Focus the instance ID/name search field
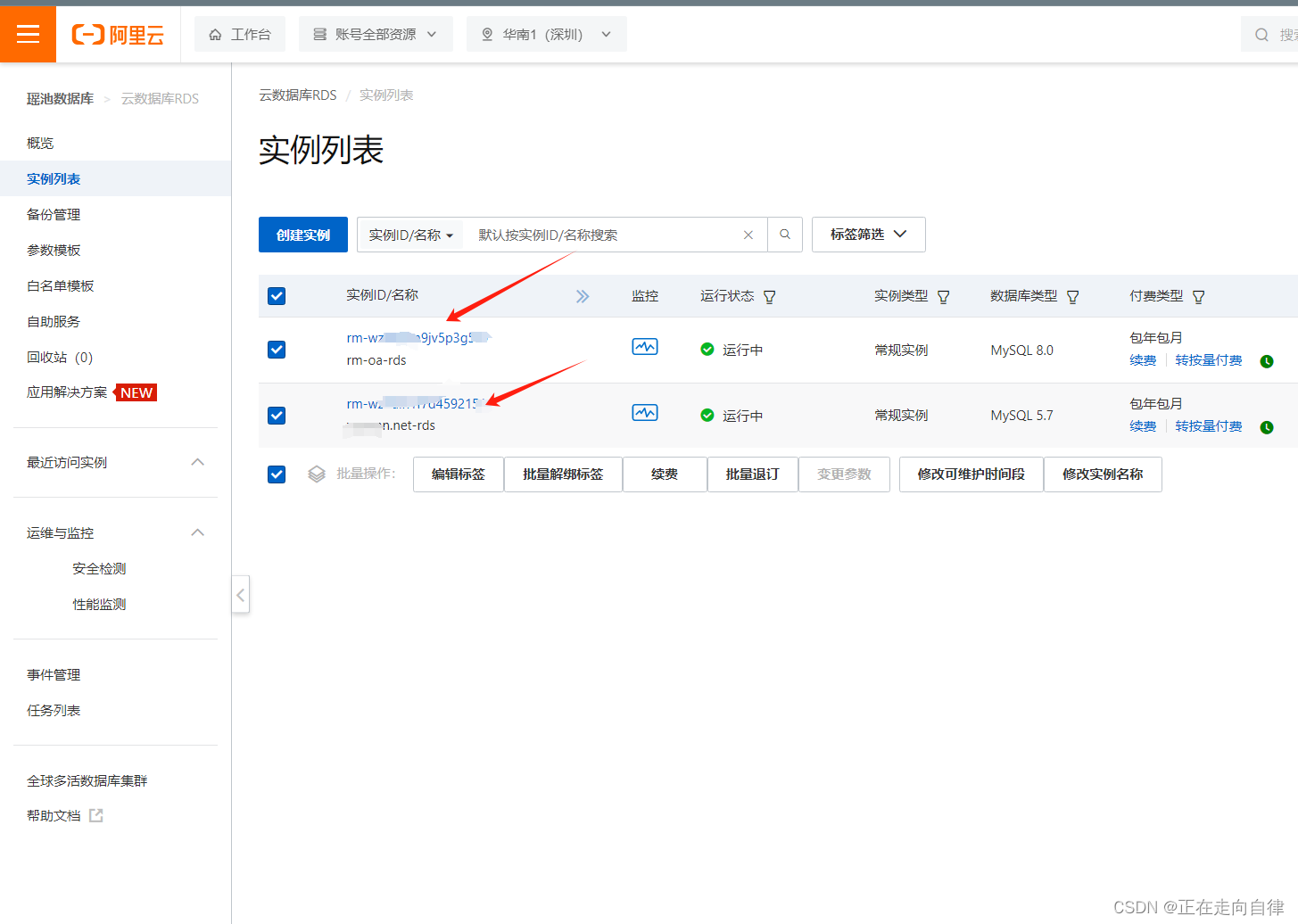This screenshot has height=924, width=1298. pos(607,235)
